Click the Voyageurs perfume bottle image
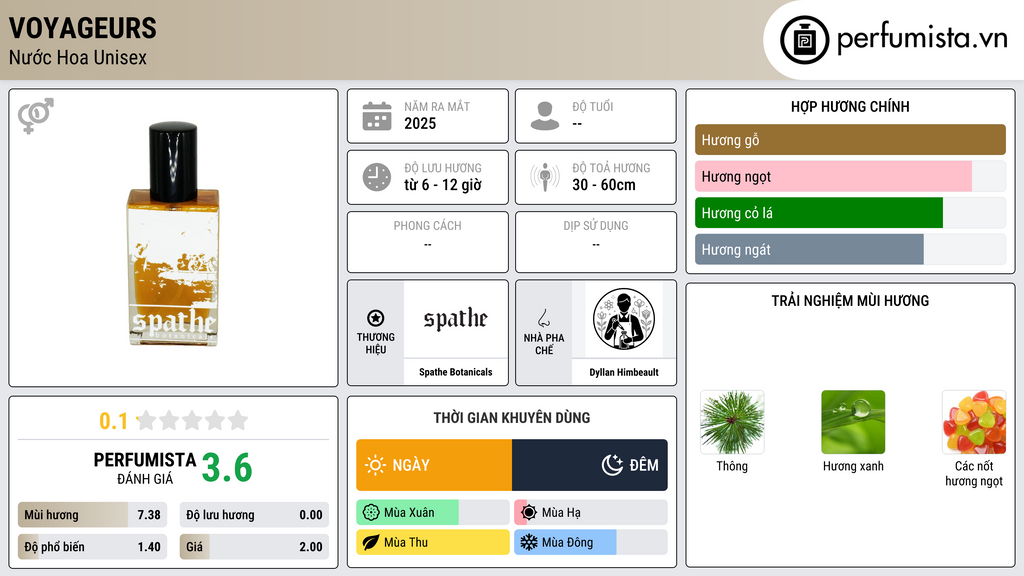Image resolution: width=1024 pixels, height=576 pixels. (x=173, y=234)
